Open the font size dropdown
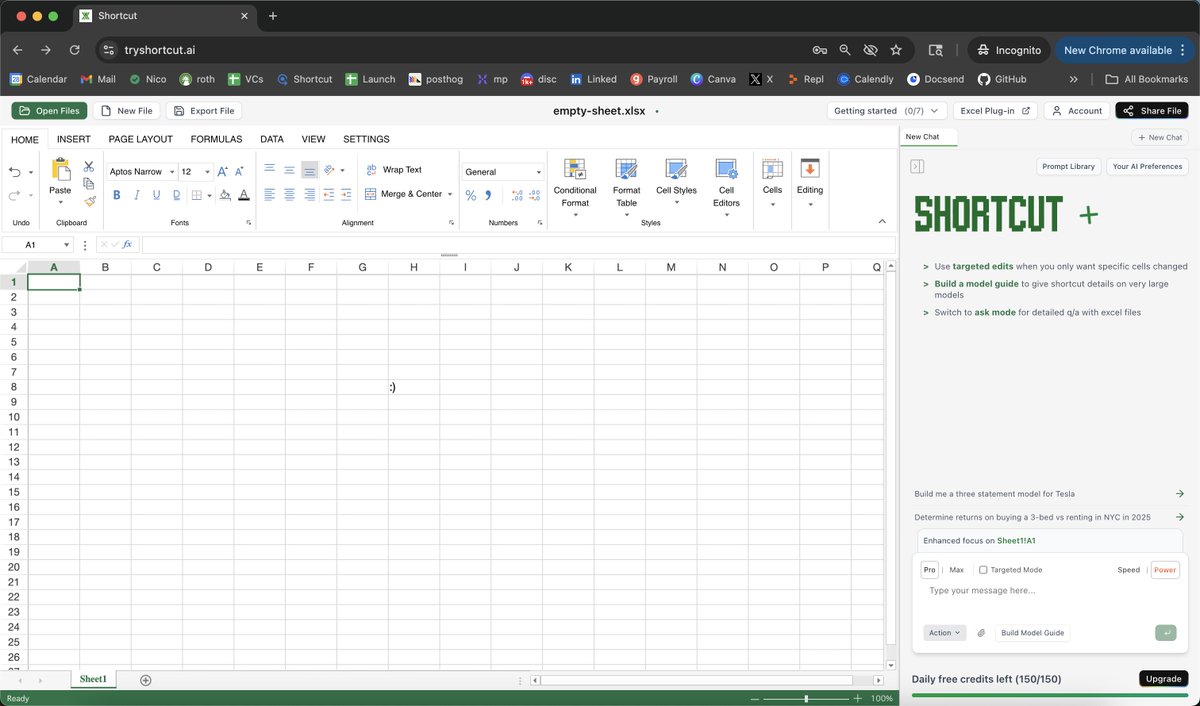Screen dimensions: 1200x706 point(207,172)
